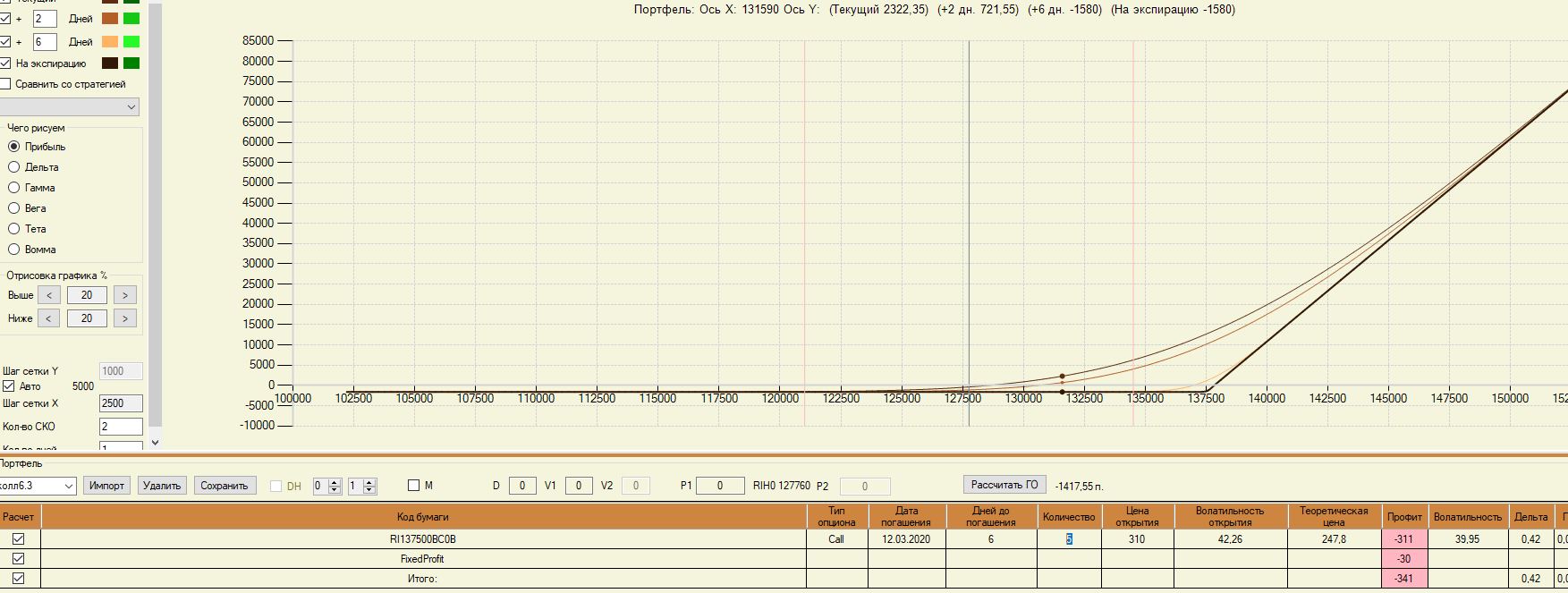This screenshot has width=1568, height=593.
Task: Check the 'M' checkbox in portfolio toolbar
Action: (413, 486)
